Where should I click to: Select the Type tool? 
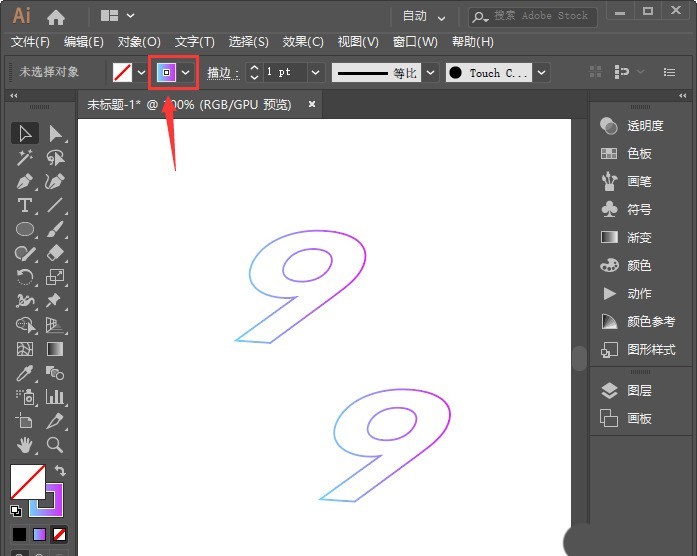25,206
